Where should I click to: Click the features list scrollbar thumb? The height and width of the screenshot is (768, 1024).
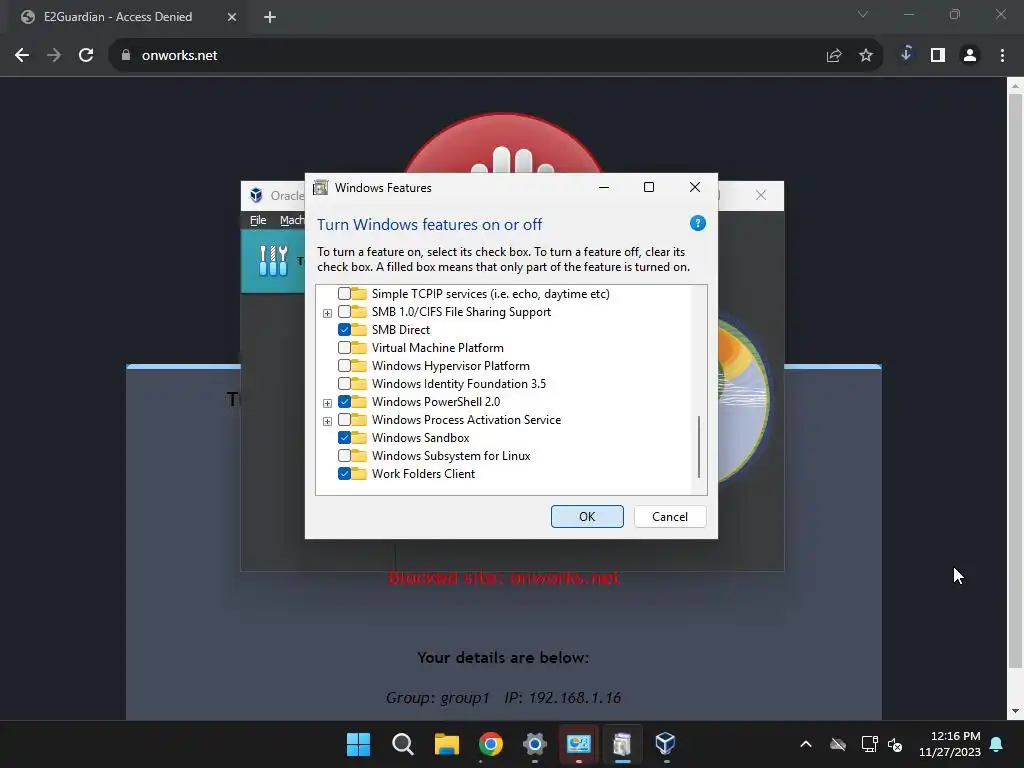click(699, 447)
